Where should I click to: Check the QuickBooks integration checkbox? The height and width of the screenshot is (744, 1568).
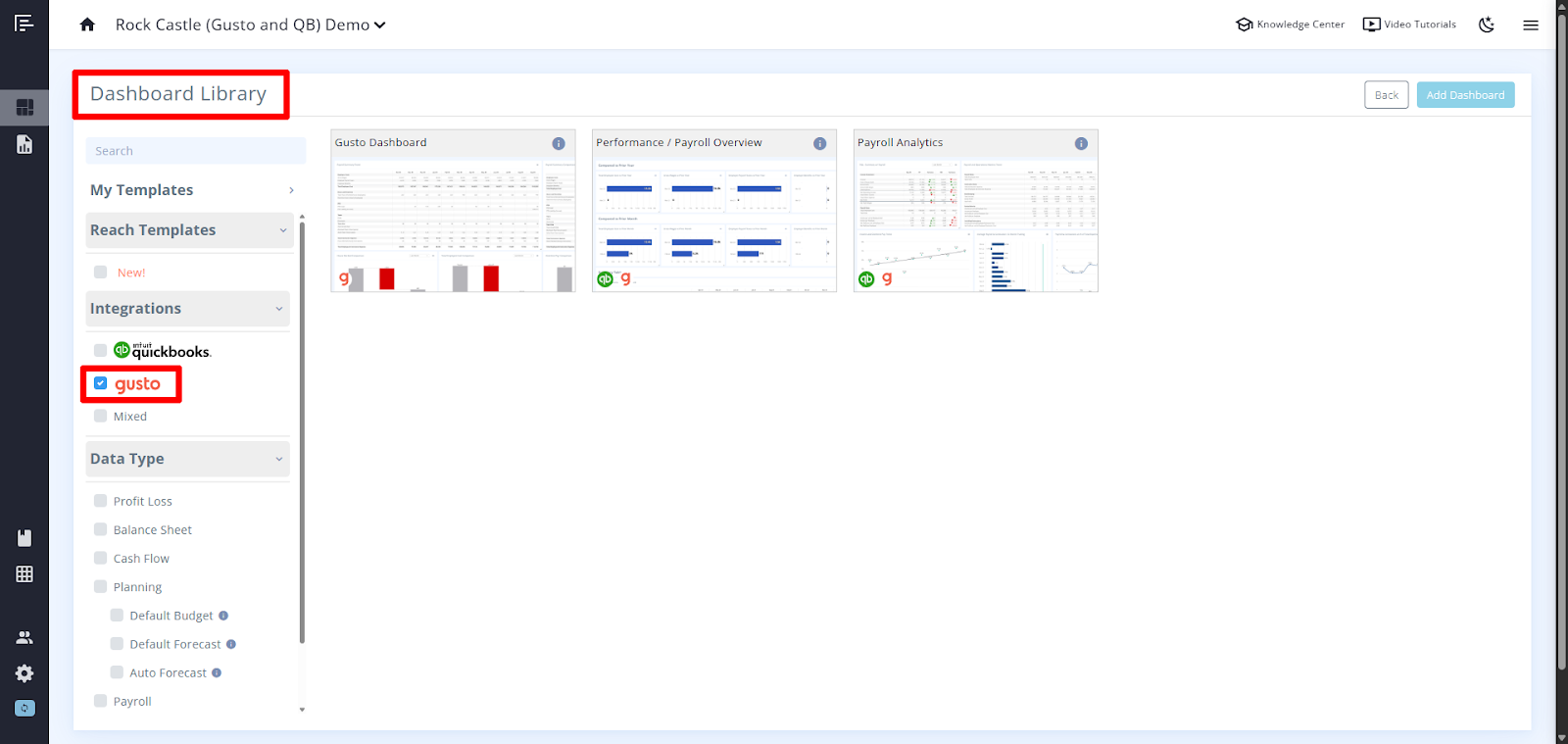point(101,351)
